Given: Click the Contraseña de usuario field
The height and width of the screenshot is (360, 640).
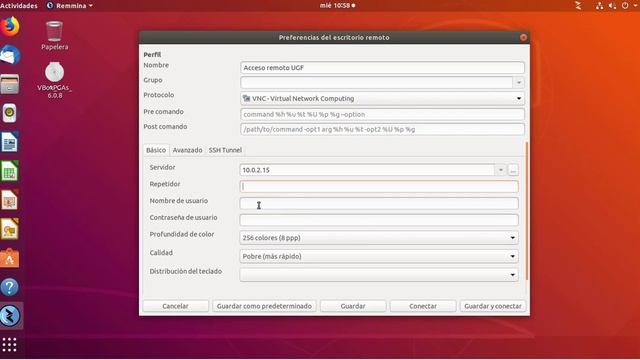Looking at the screenshot, I should (x=379, y=220).
